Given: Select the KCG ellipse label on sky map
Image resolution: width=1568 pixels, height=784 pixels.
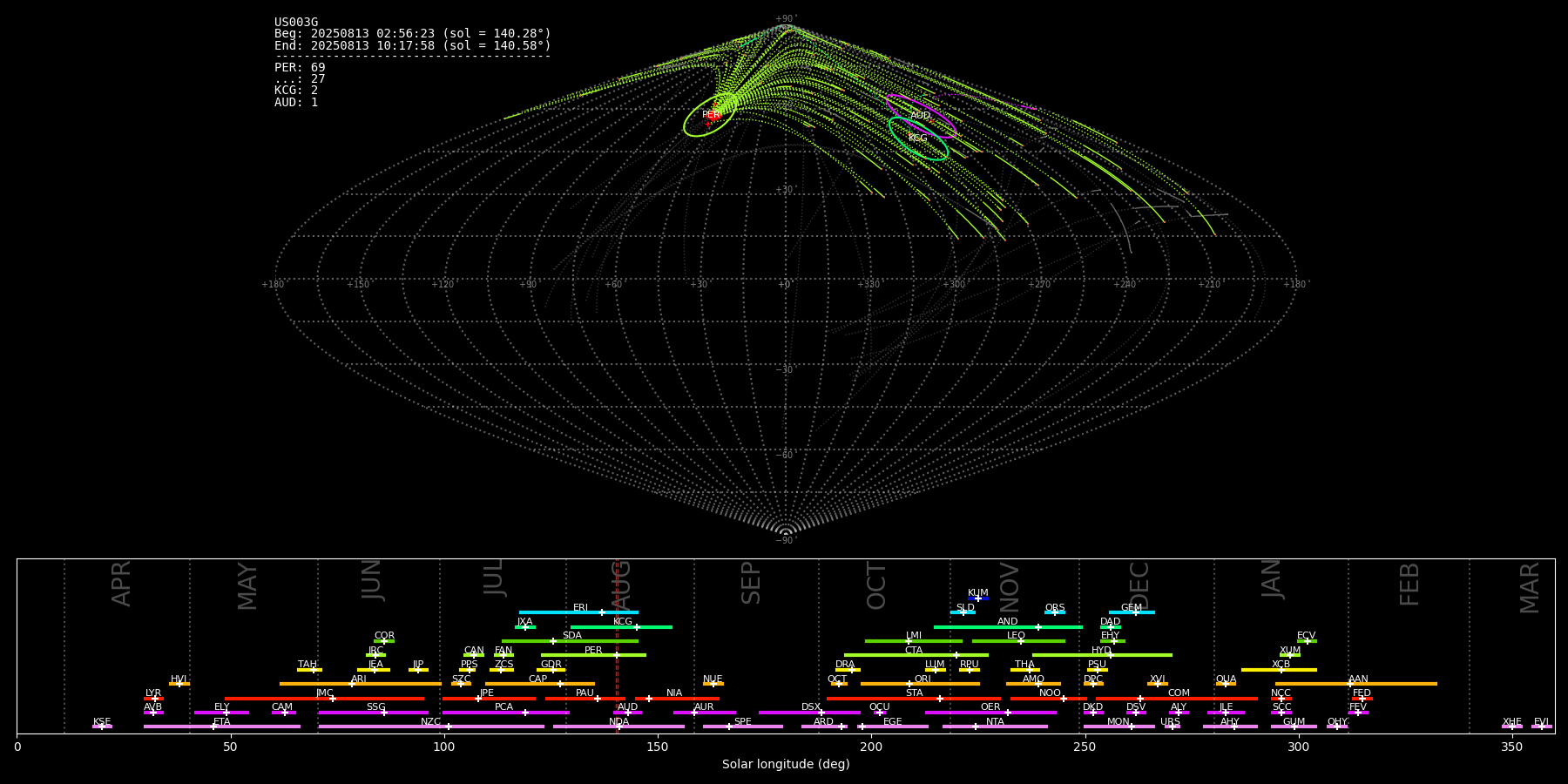Looking at the screenshot, I should [x=918, y=139].
